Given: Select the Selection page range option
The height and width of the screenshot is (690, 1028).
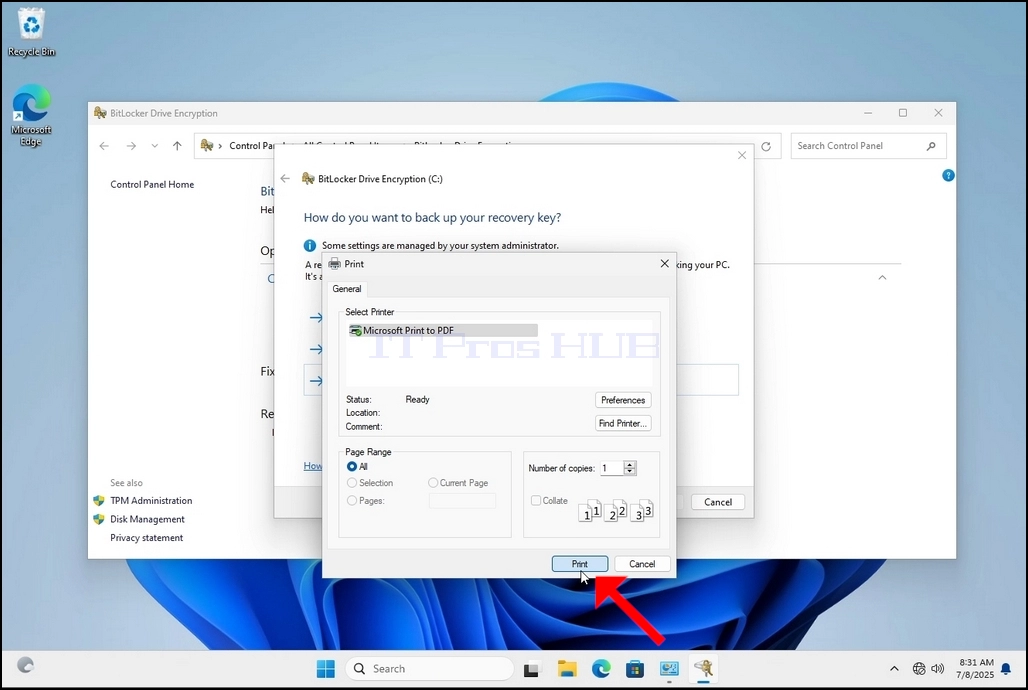Looking at the screenshot, I should pyautogui.click(x=370, y=483).
